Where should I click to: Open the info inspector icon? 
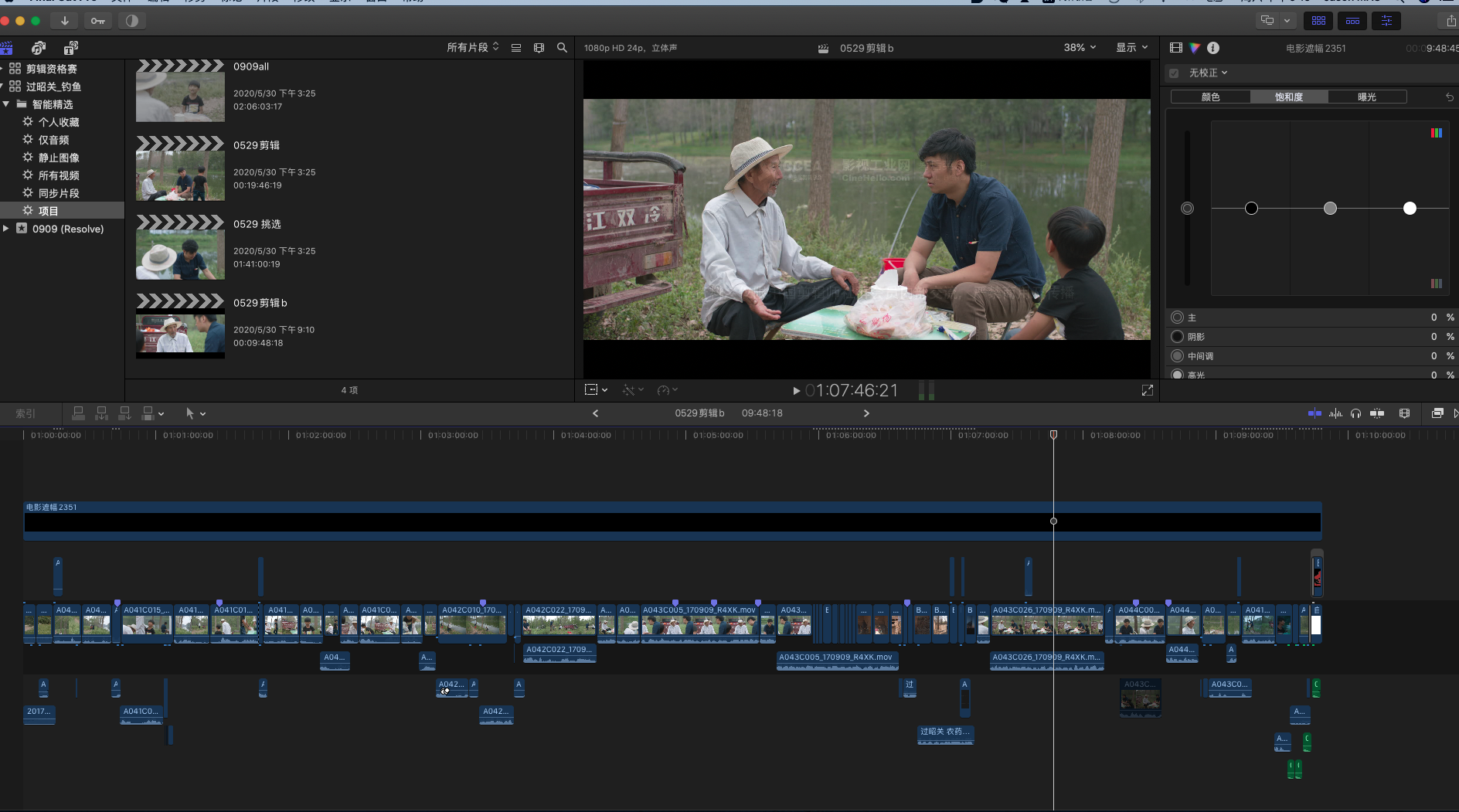coord(1213,48)
